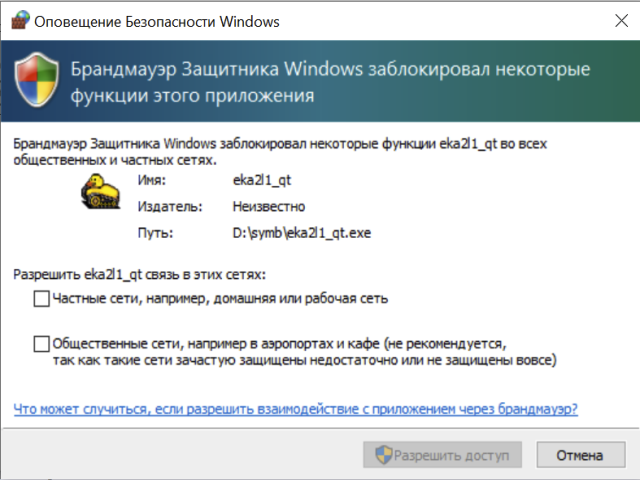The width and height of the screenshot is (640, 480).
Task: Click the Разрешить eka2l1_qt связь prompt text
Action: click(139, 275)
